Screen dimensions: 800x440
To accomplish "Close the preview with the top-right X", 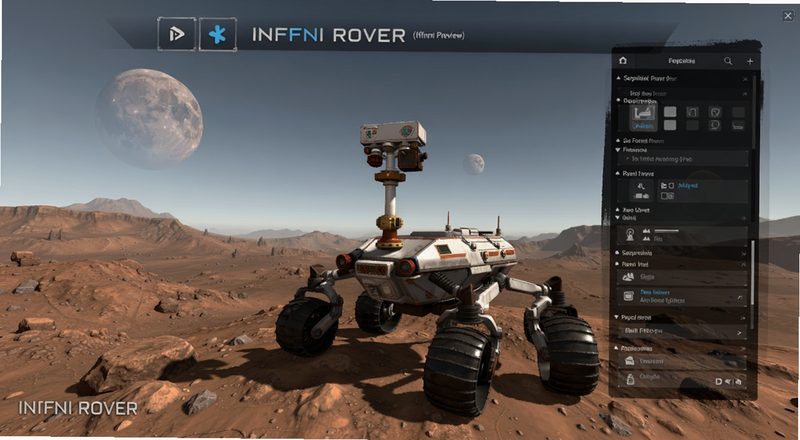I will (788, 16).
